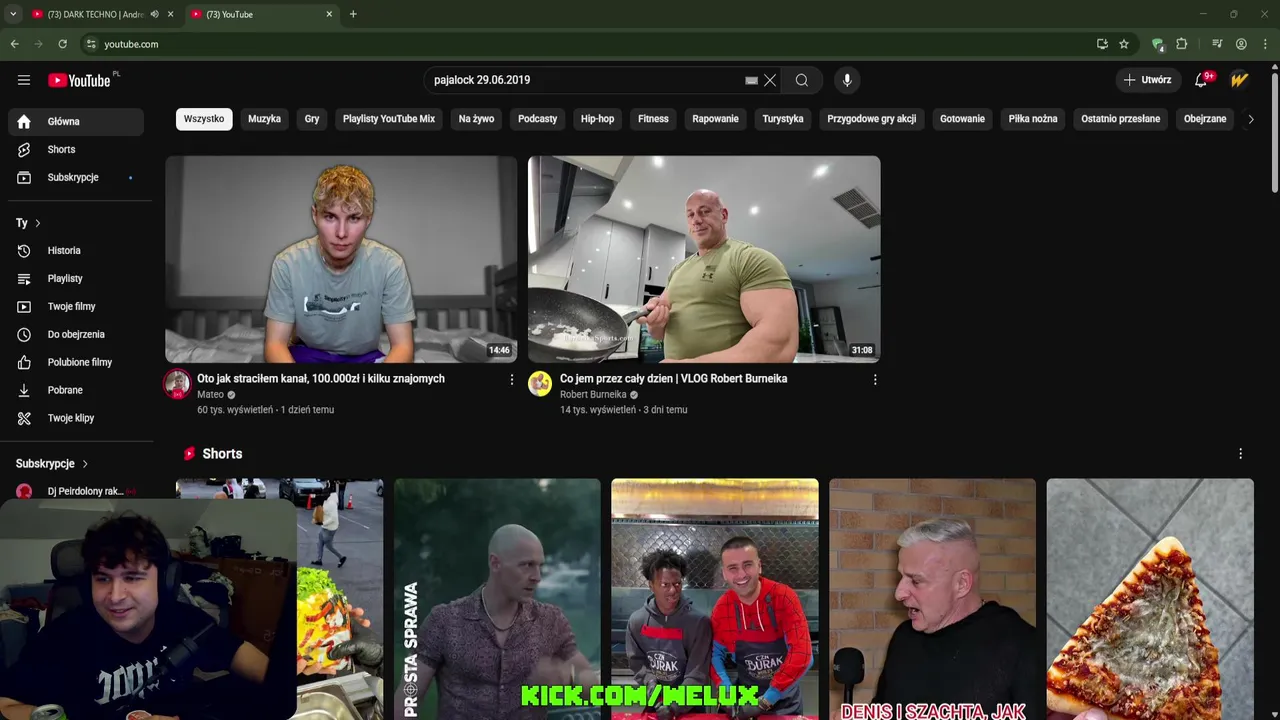The image size is (1280, 720).
Task: Open Polubione filmy liked videos
Action: [76, 362]
